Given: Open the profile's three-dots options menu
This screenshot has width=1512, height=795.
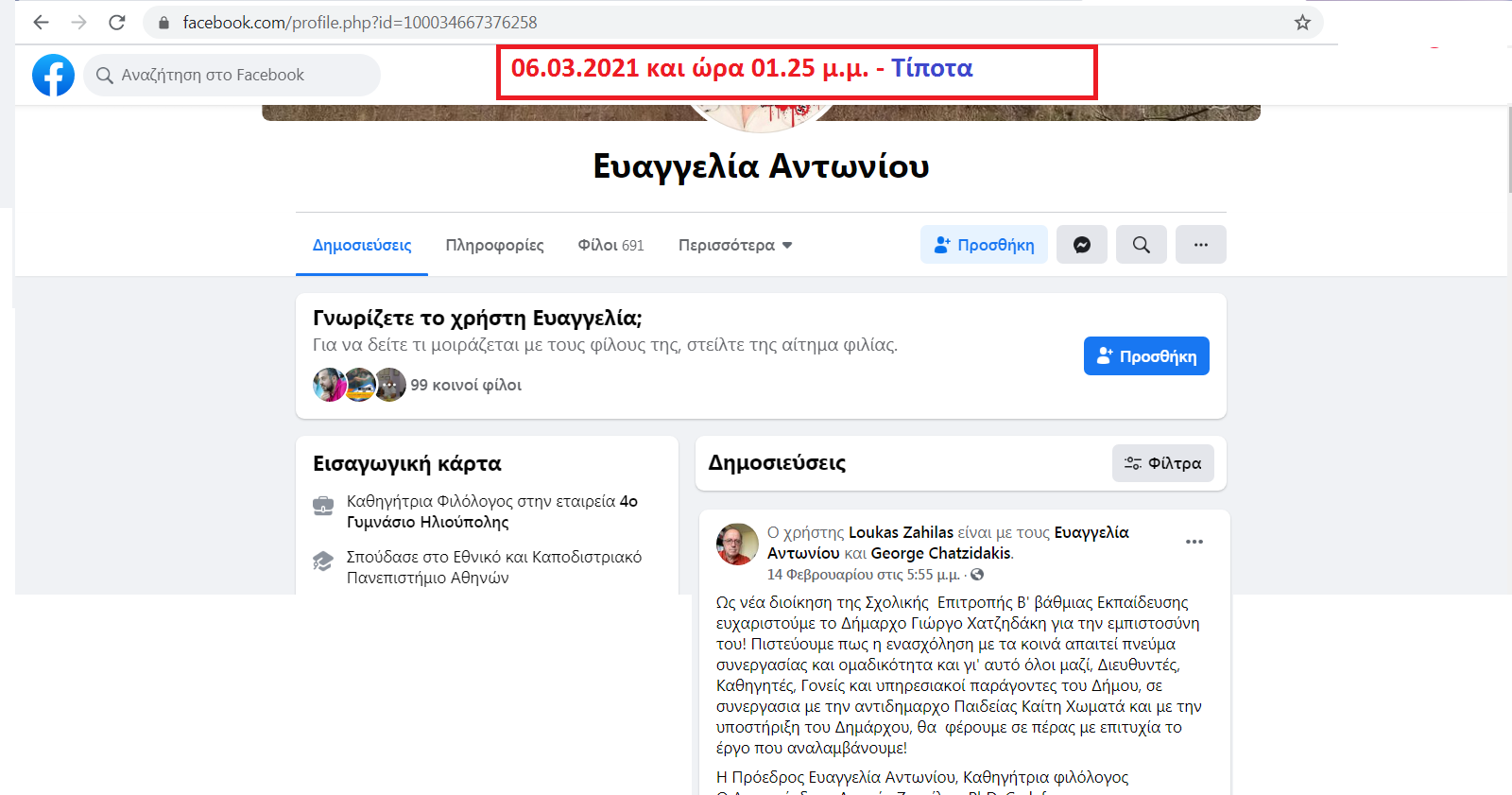Looking at the screenshot, I should point(1201,245).
